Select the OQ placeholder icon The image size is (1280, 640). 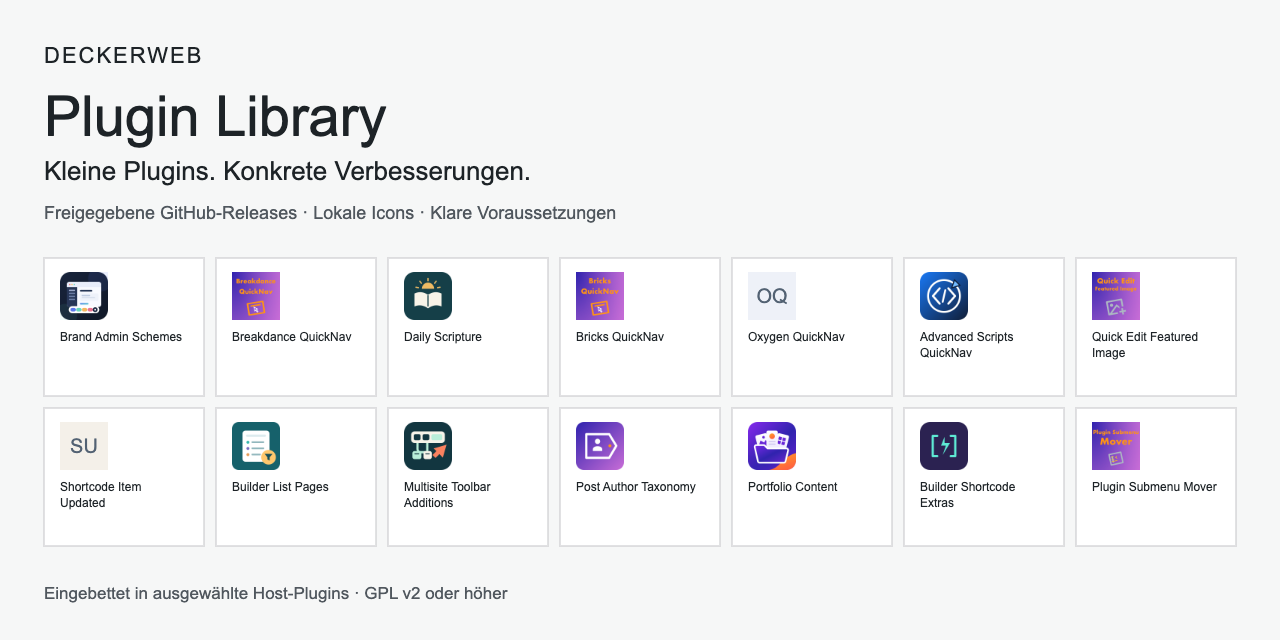772,296
